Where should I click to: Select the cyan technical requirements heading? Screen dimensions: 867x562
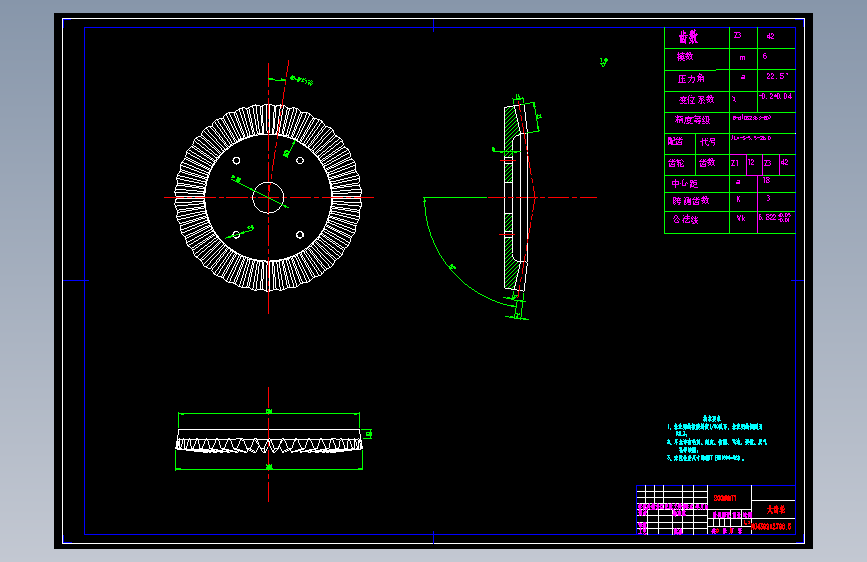click(712, 419)
